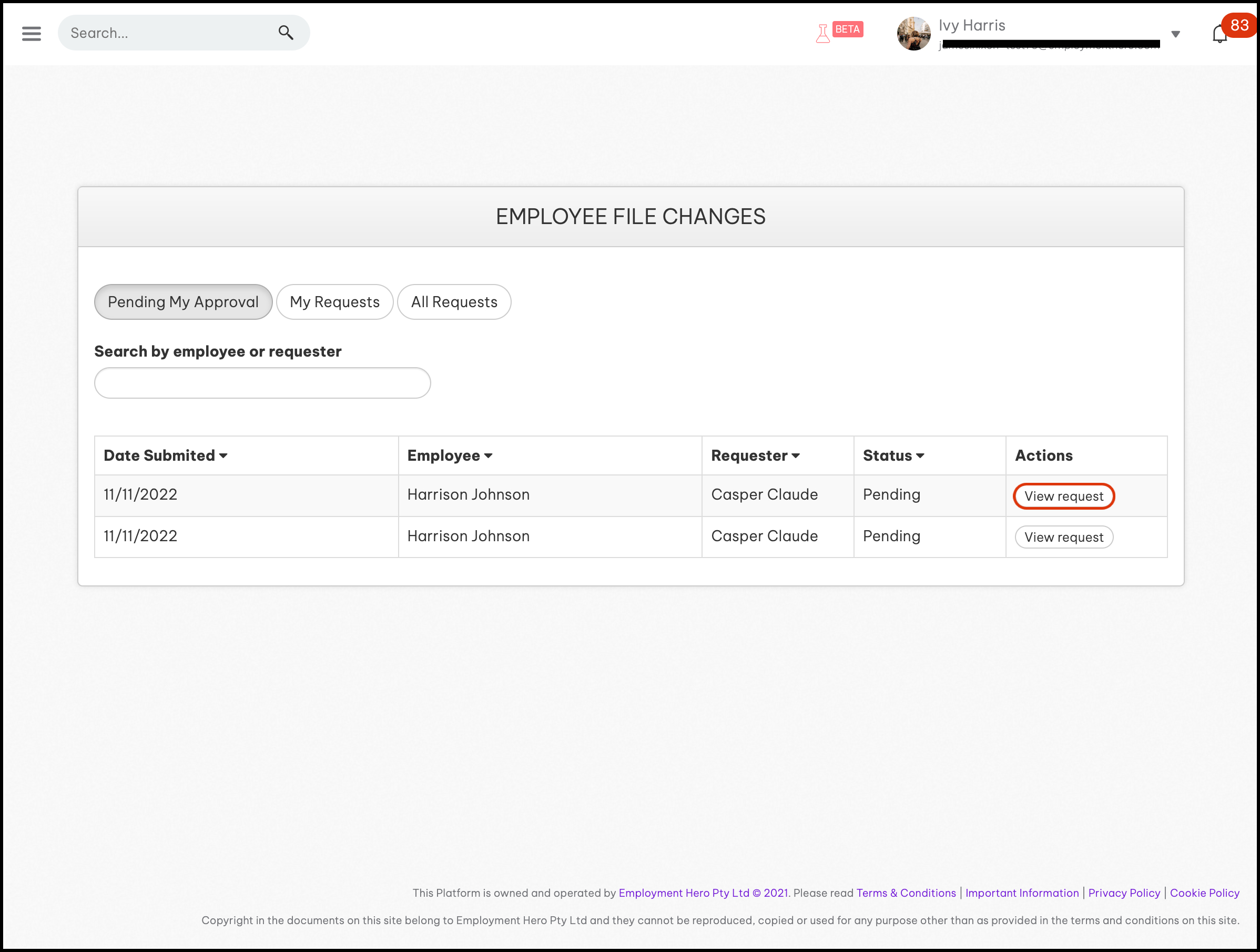Focus the employee or requester search field
This screenshot has height=952, width=1260.
pos(262,383)
